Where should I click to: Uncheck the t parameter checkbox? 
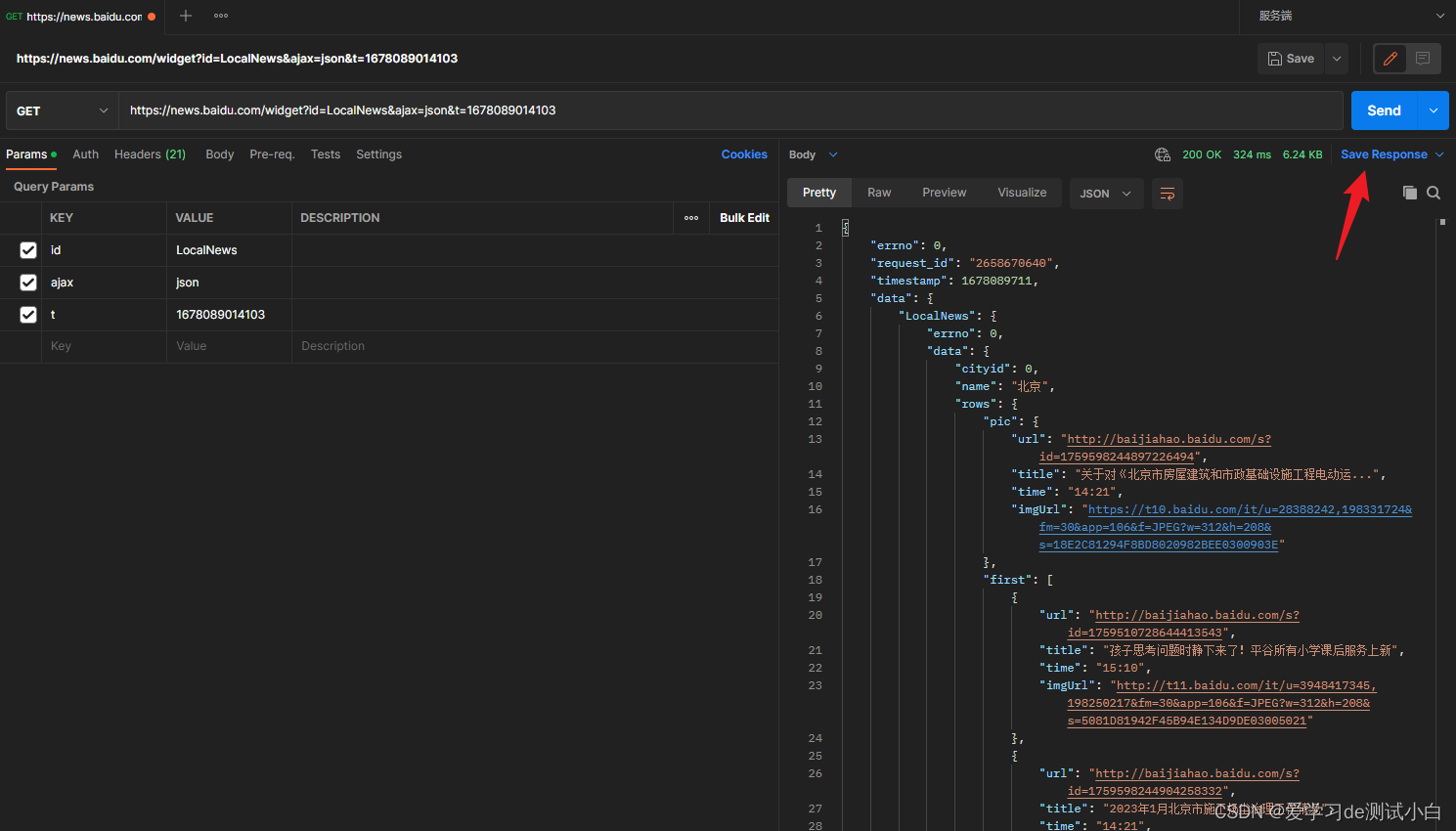[x=28, y=315]
